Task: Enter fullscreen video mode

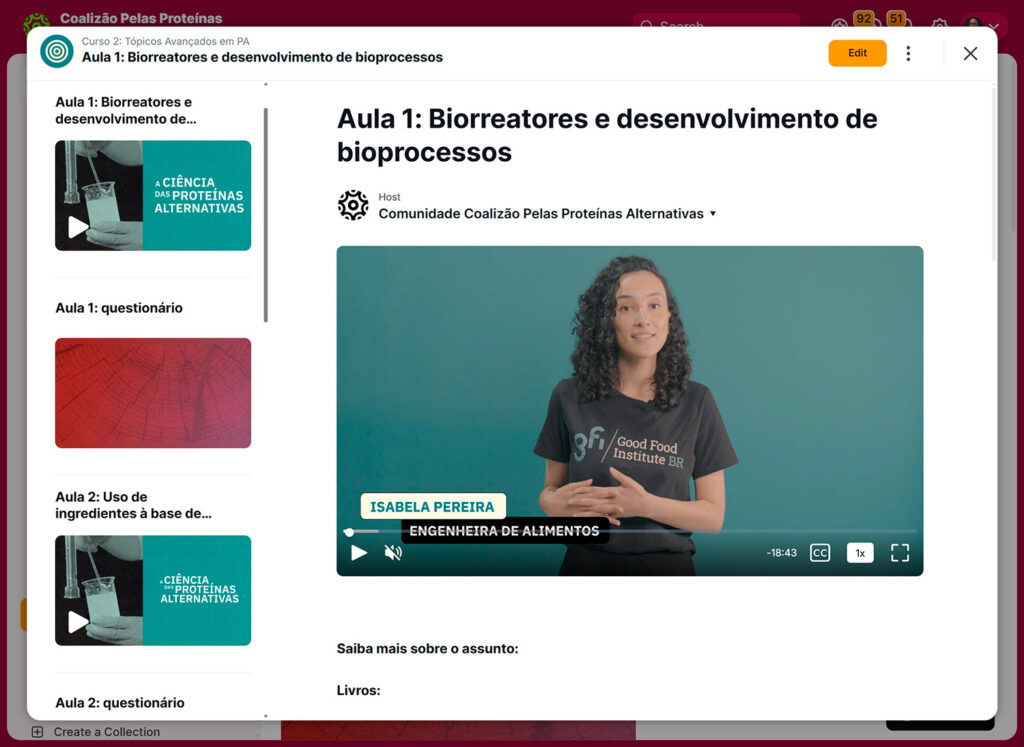Action: pyautogui.click(x=900, y=553)
